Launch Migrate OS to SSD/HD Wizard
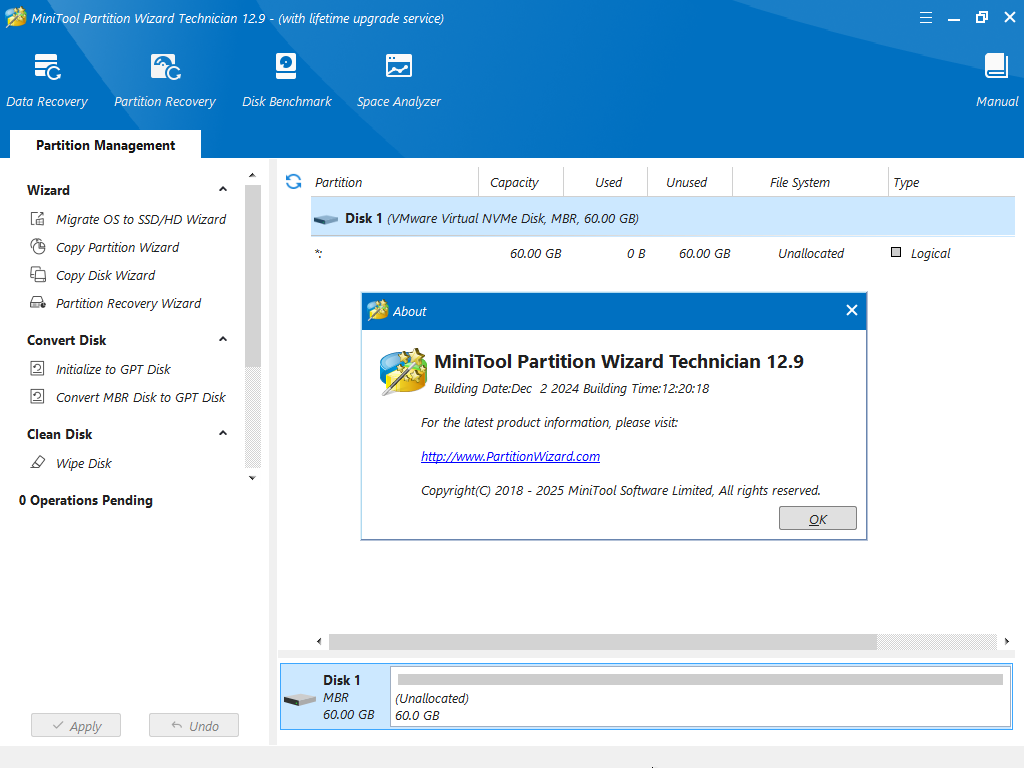The image size is (1024, 768). [140, 219]
